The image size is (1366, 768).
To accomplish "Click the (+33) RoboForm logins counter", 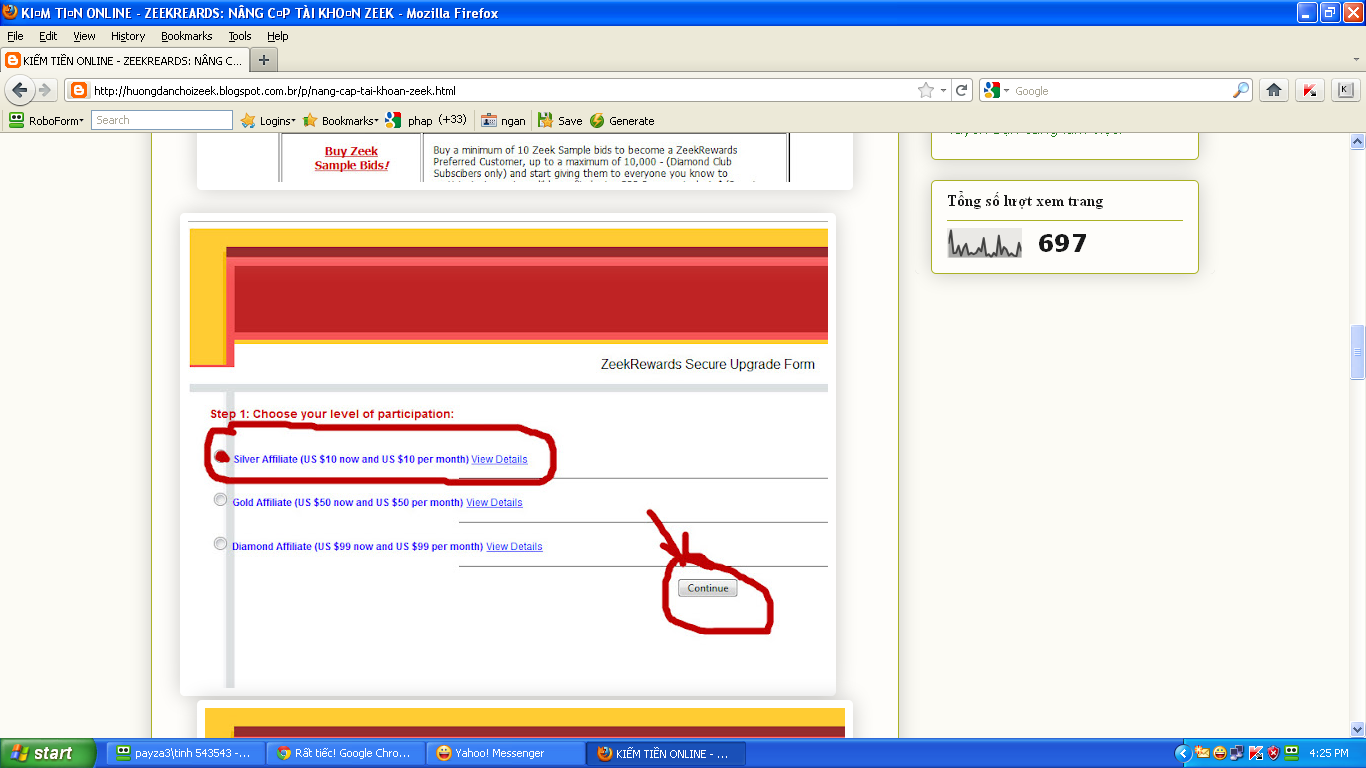I will tap(452, 120).
